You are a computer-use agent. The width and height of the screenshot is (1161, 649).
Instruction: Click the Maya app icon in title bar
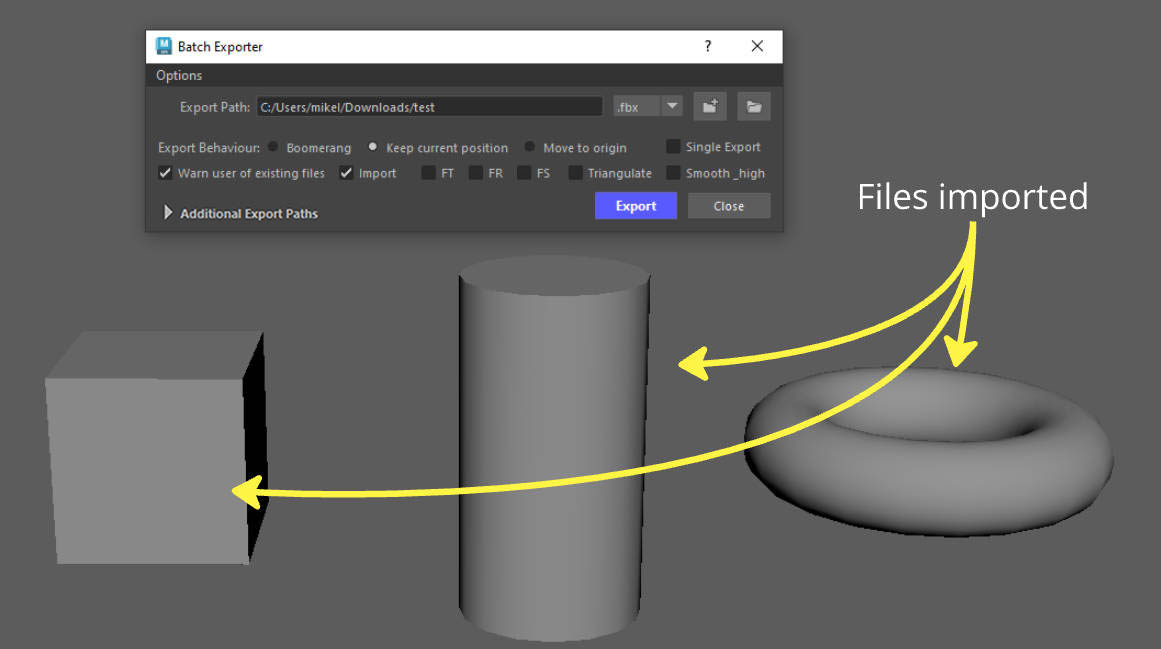164,46
